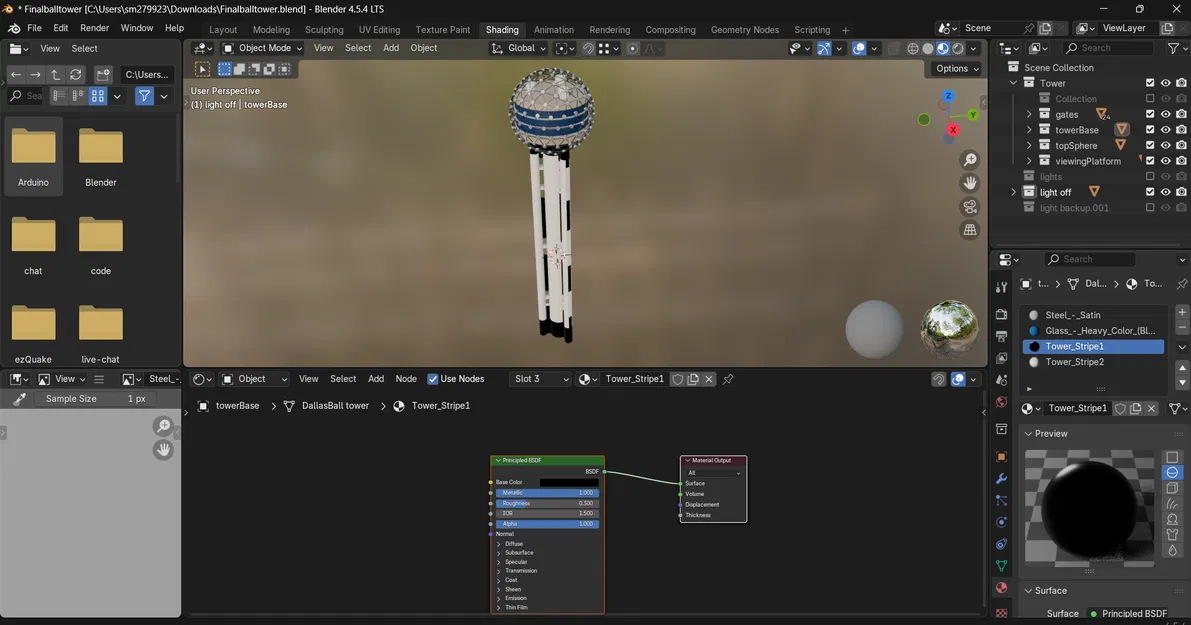Image resolution: width=1191 pixels, height=625 pixels.
Task: Refresh the file browser folder list
Action: [76, 75]
